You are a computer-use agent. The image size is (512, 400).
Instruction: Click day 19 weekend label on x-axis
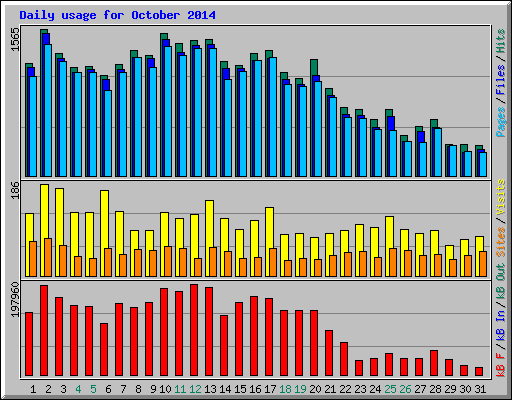(300, 389)
